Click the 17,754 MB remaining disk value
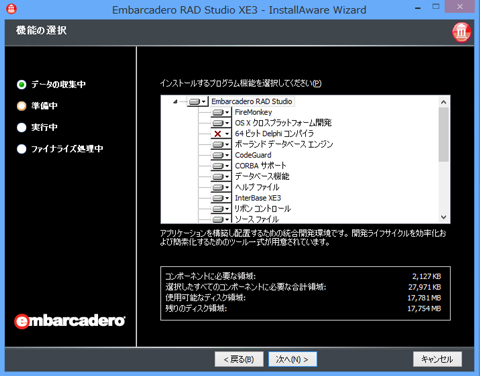The width and height of the screenshot is (480, 376). [424, 308]
